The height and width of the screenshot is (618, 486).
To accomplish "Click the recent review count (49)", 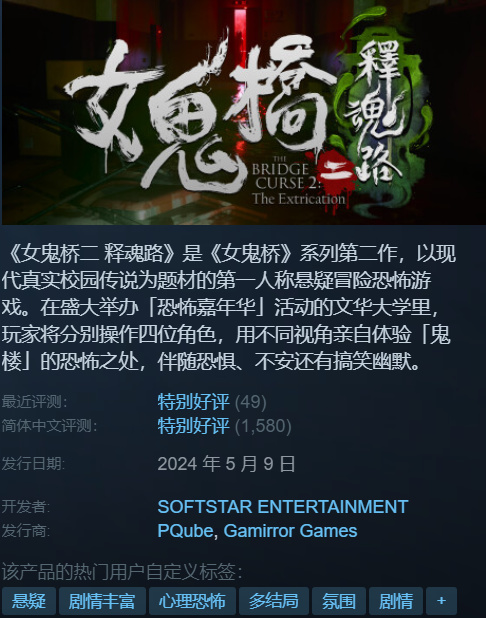I will pyautogui.click(x=251, y=402).
